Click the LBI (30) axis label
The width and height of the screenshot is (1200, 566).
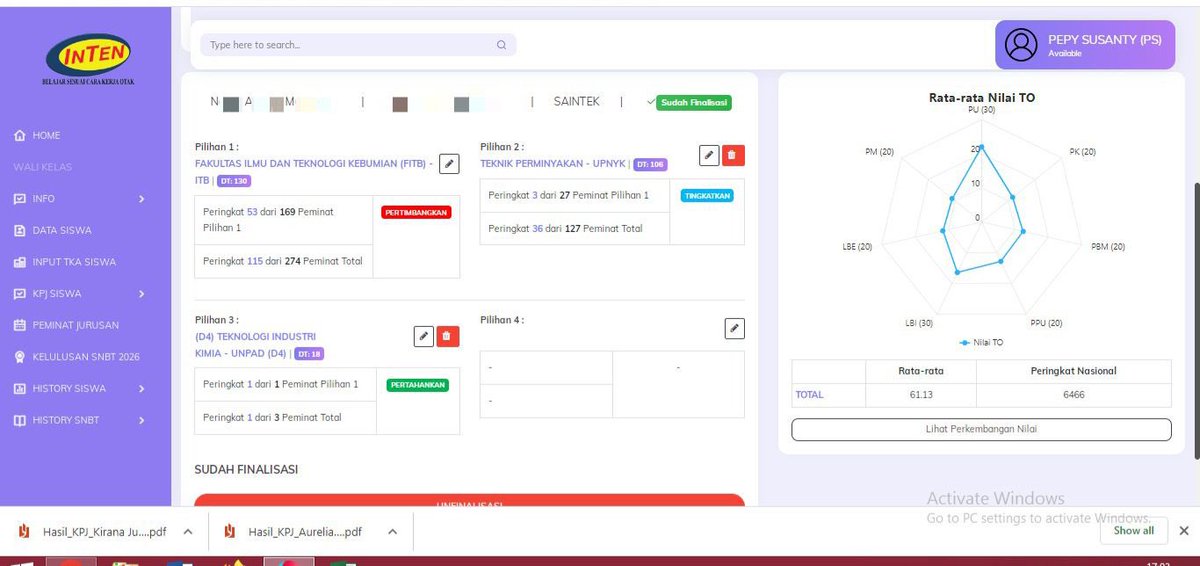[918, 323]
